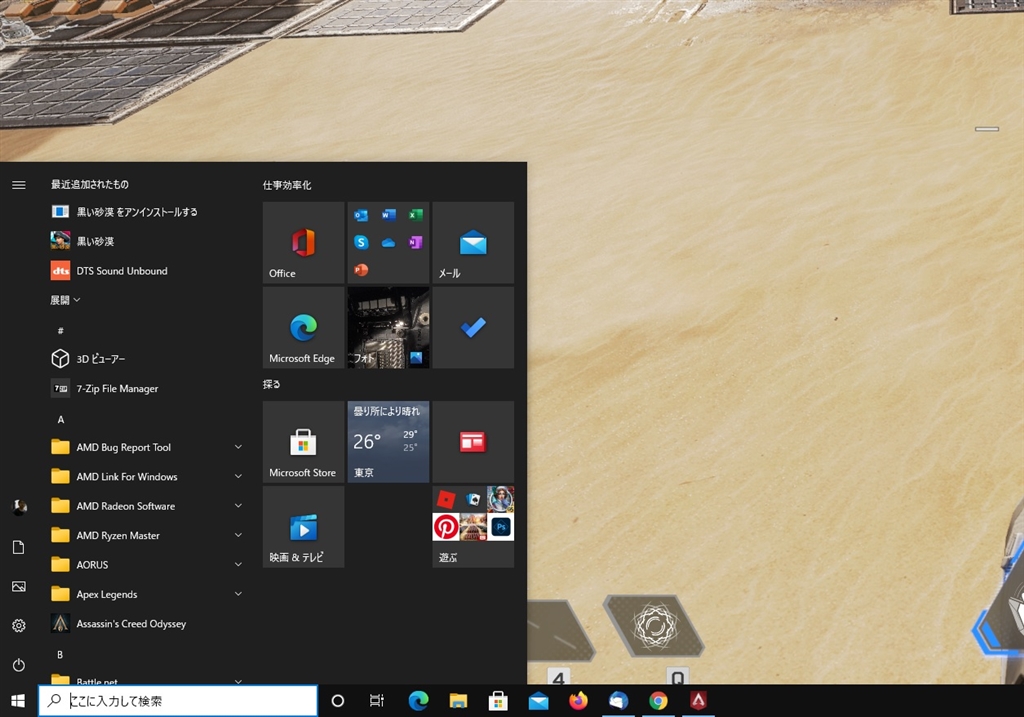The height and width of the screenshot is (717, 1024).
Task: Open Cortana circle on taskbar
Action: pos(338,701)
